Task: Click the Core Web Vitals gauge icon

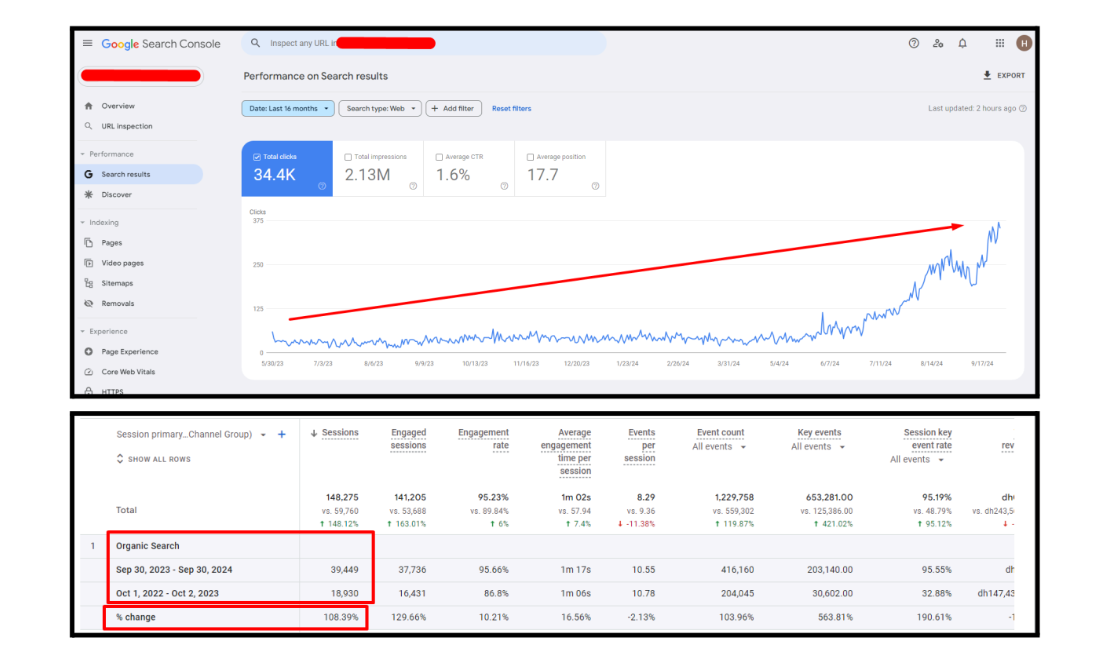Action: click(88, 372)
